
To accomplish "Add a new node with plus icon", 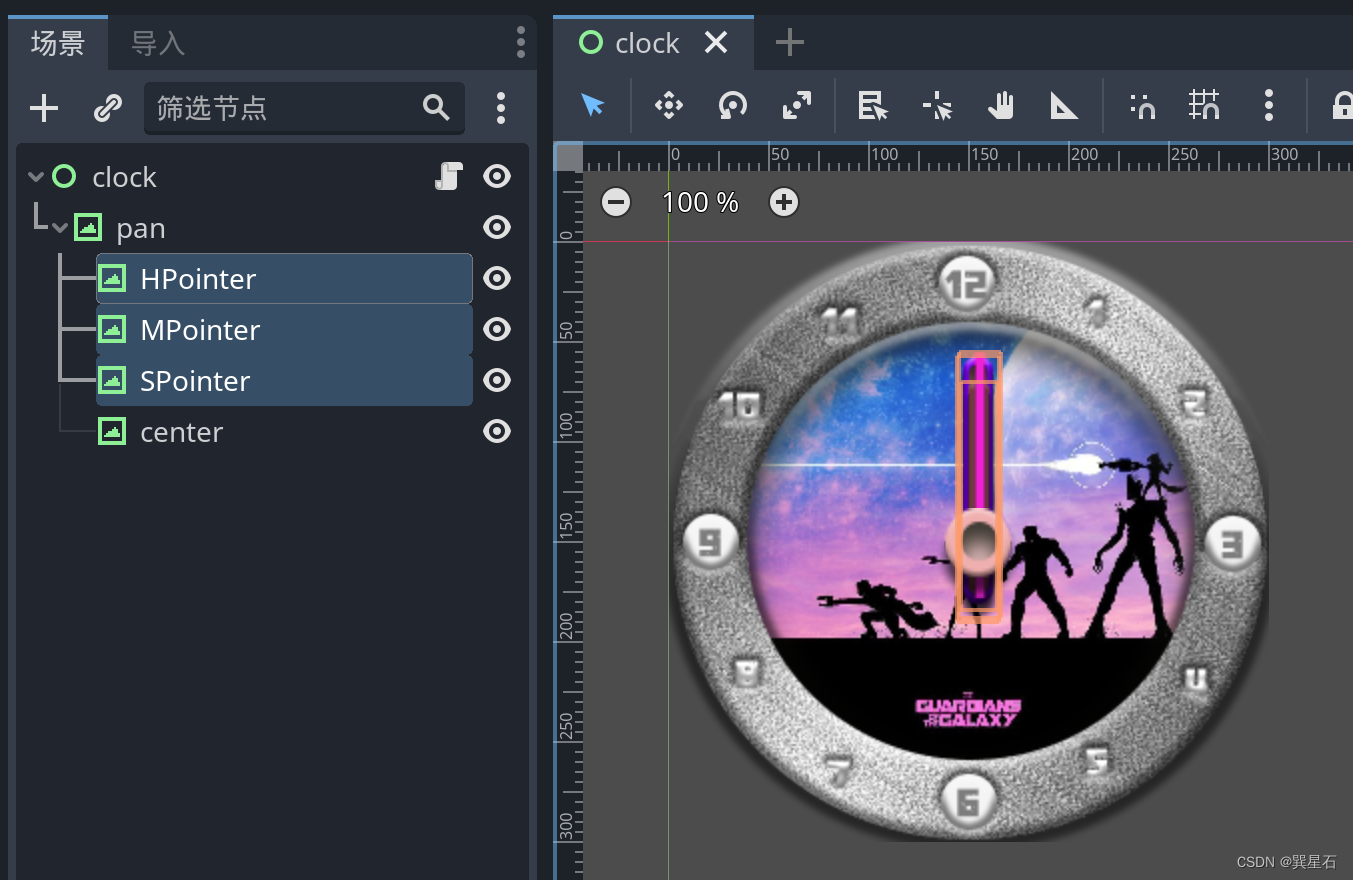I will point(44,108).
